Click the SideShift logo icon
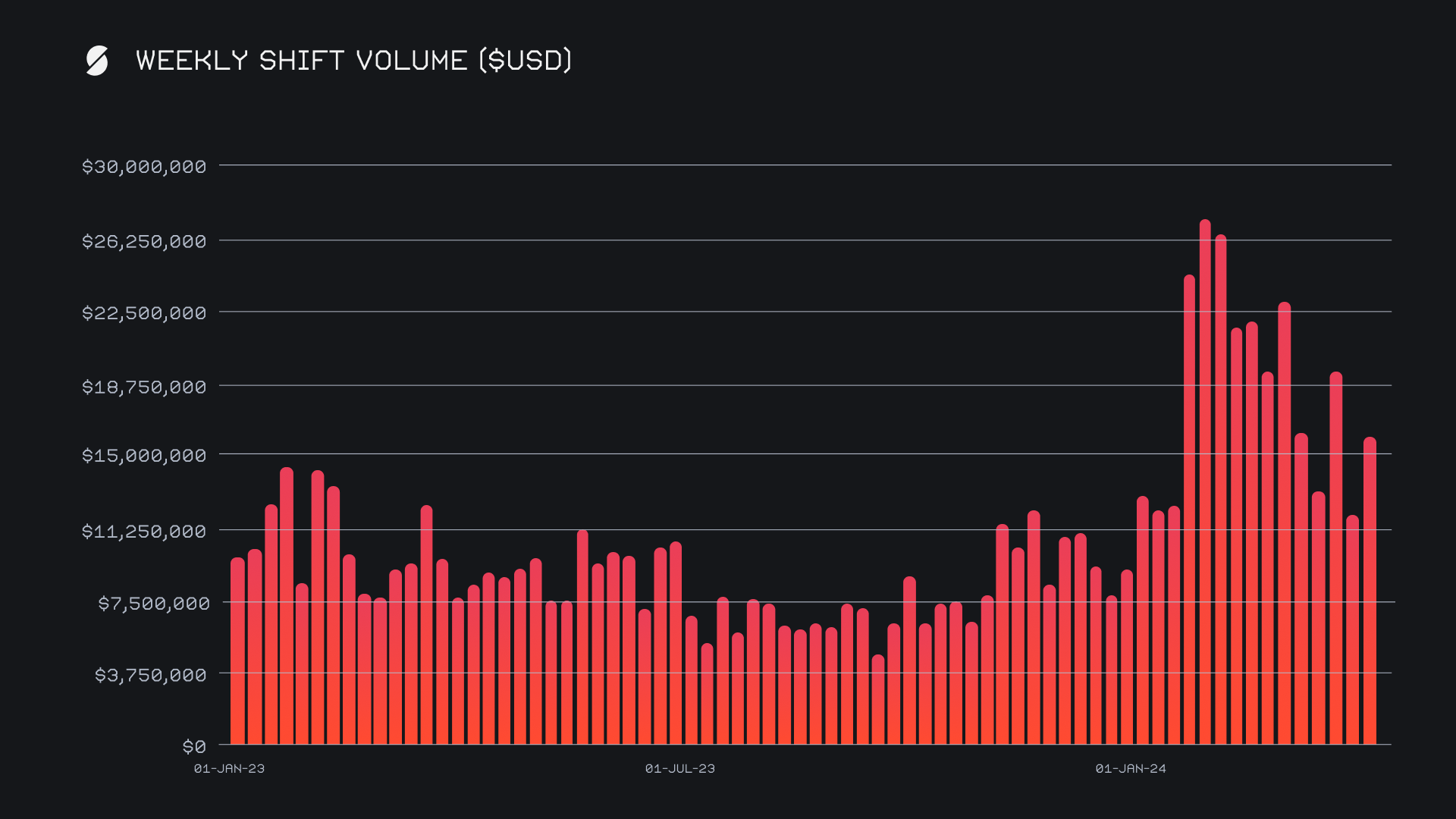Image resolution: width=1456 pixels, height=819 pixels. (97, 61)
